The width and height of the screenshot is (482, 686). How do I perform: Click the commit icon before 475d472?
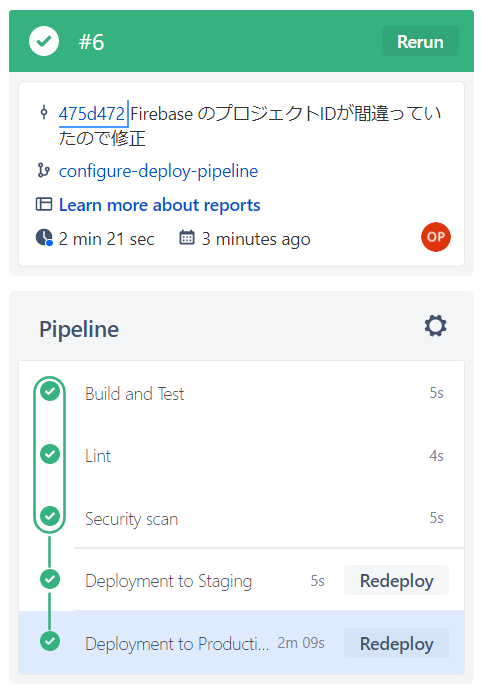(44, 112)
